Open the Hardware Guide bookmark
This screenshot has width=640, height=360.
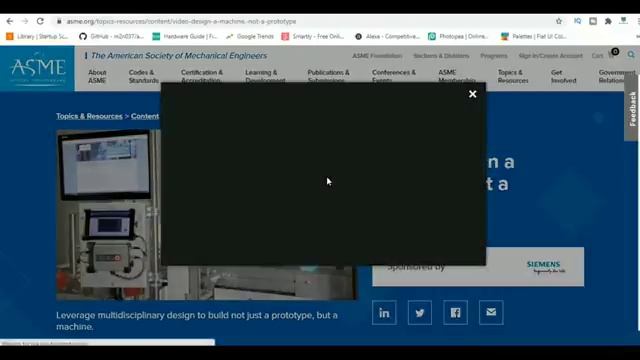pos(185,36)
